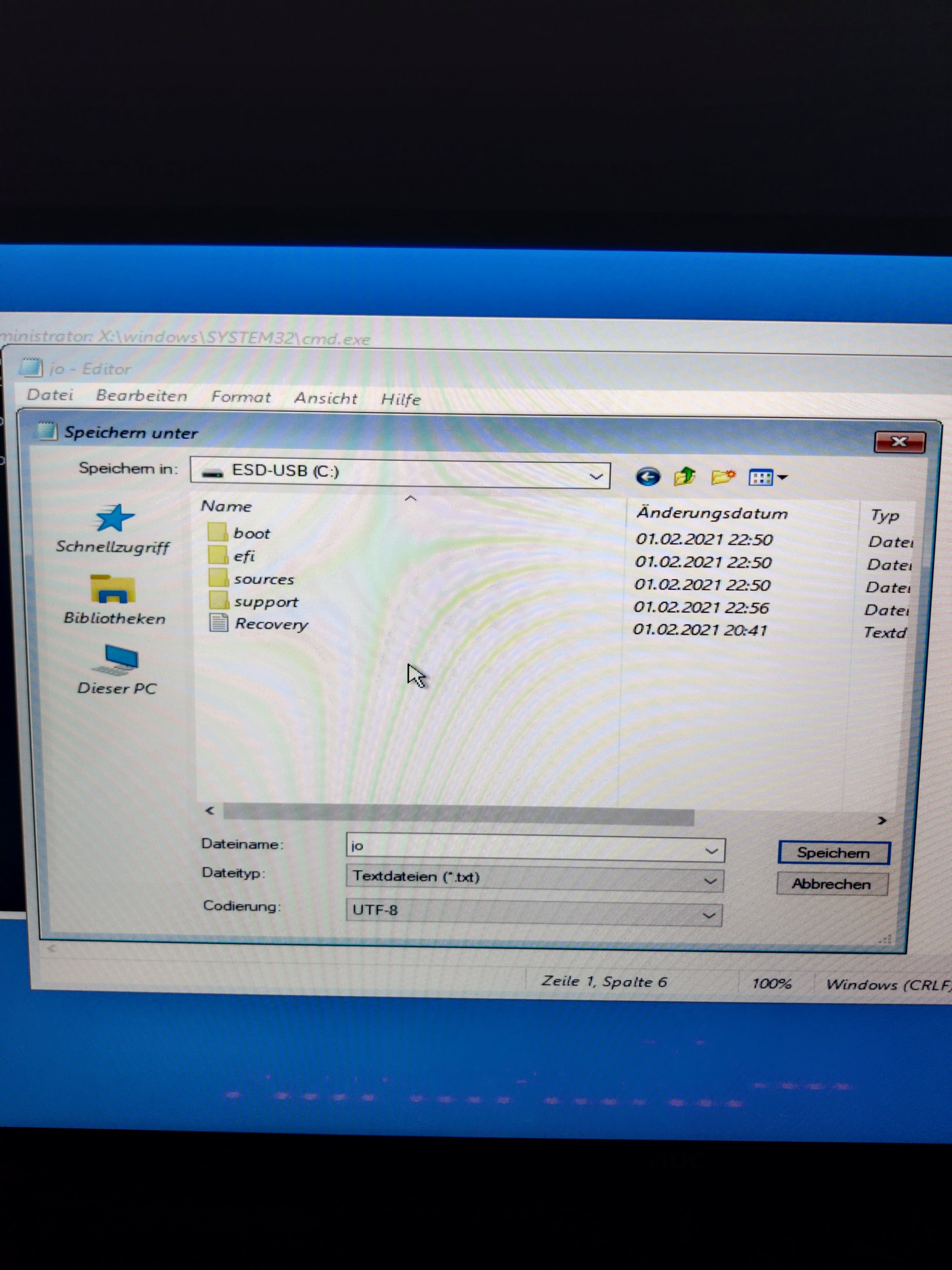Select the Recovery text file

pos(271,624)
